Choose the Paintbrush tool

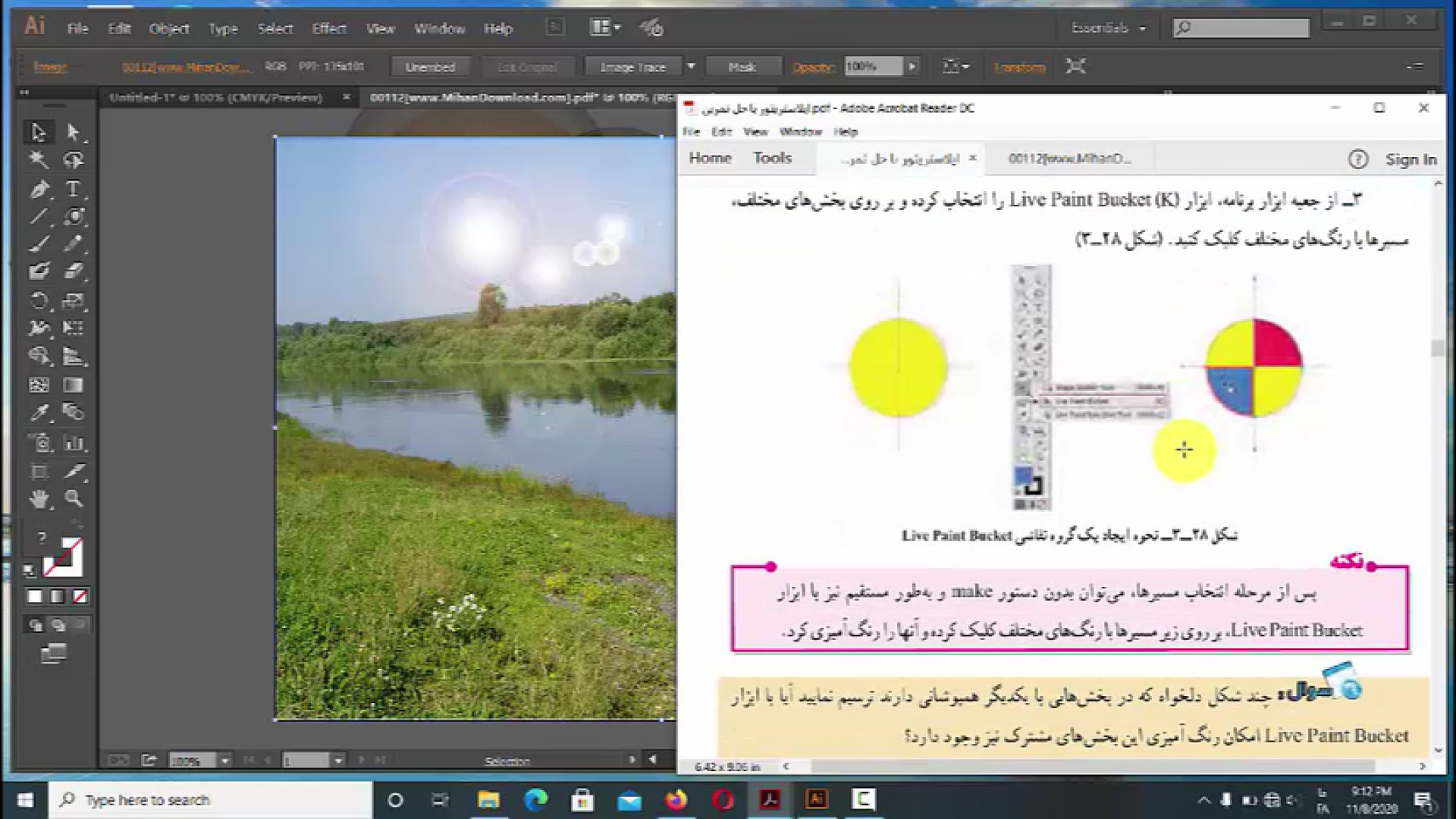(39, 244)
